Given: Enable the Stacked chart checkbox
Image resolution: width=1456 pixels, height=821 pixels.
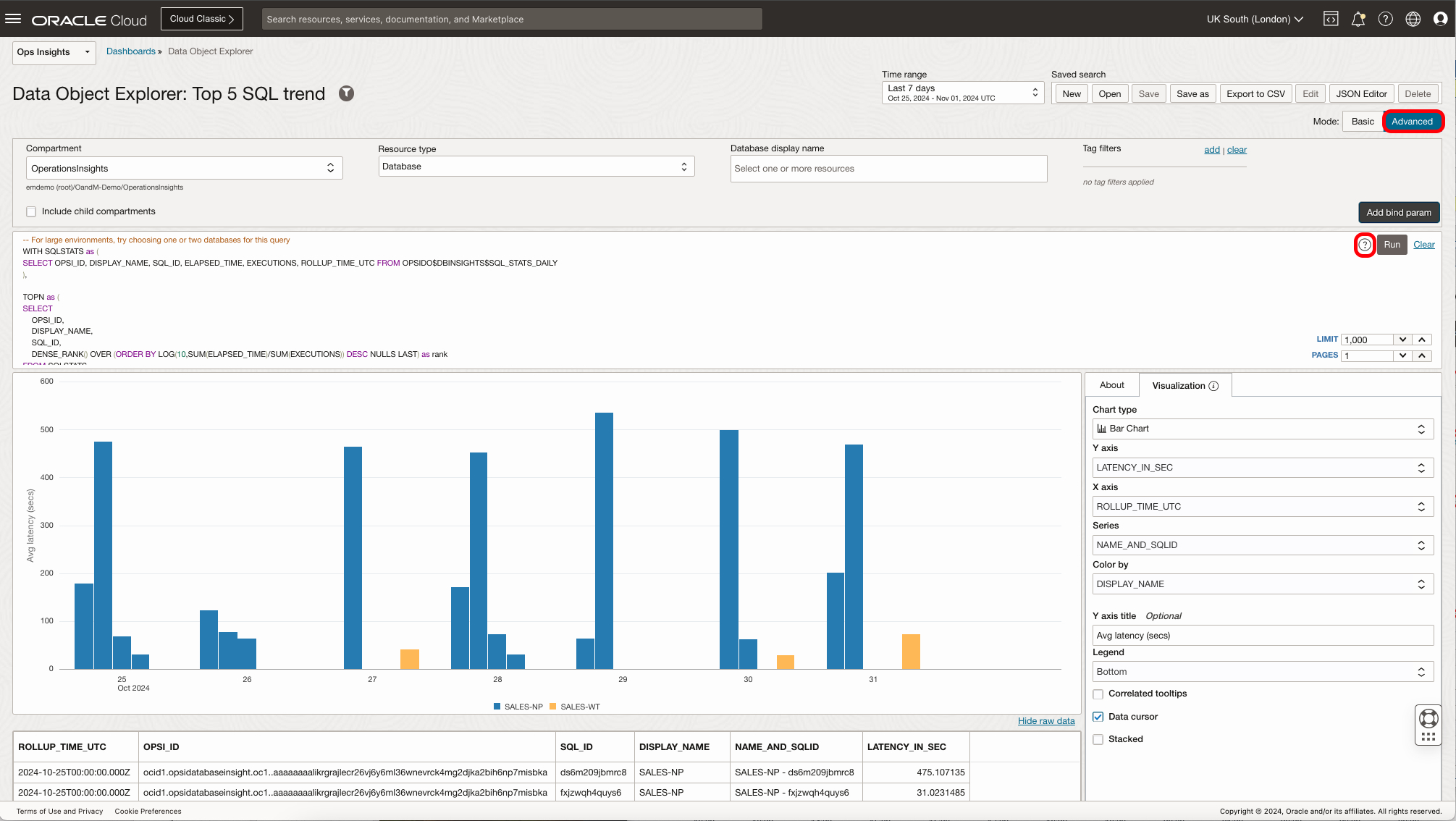Looking at the screenshot, I should pos(1098,739).
